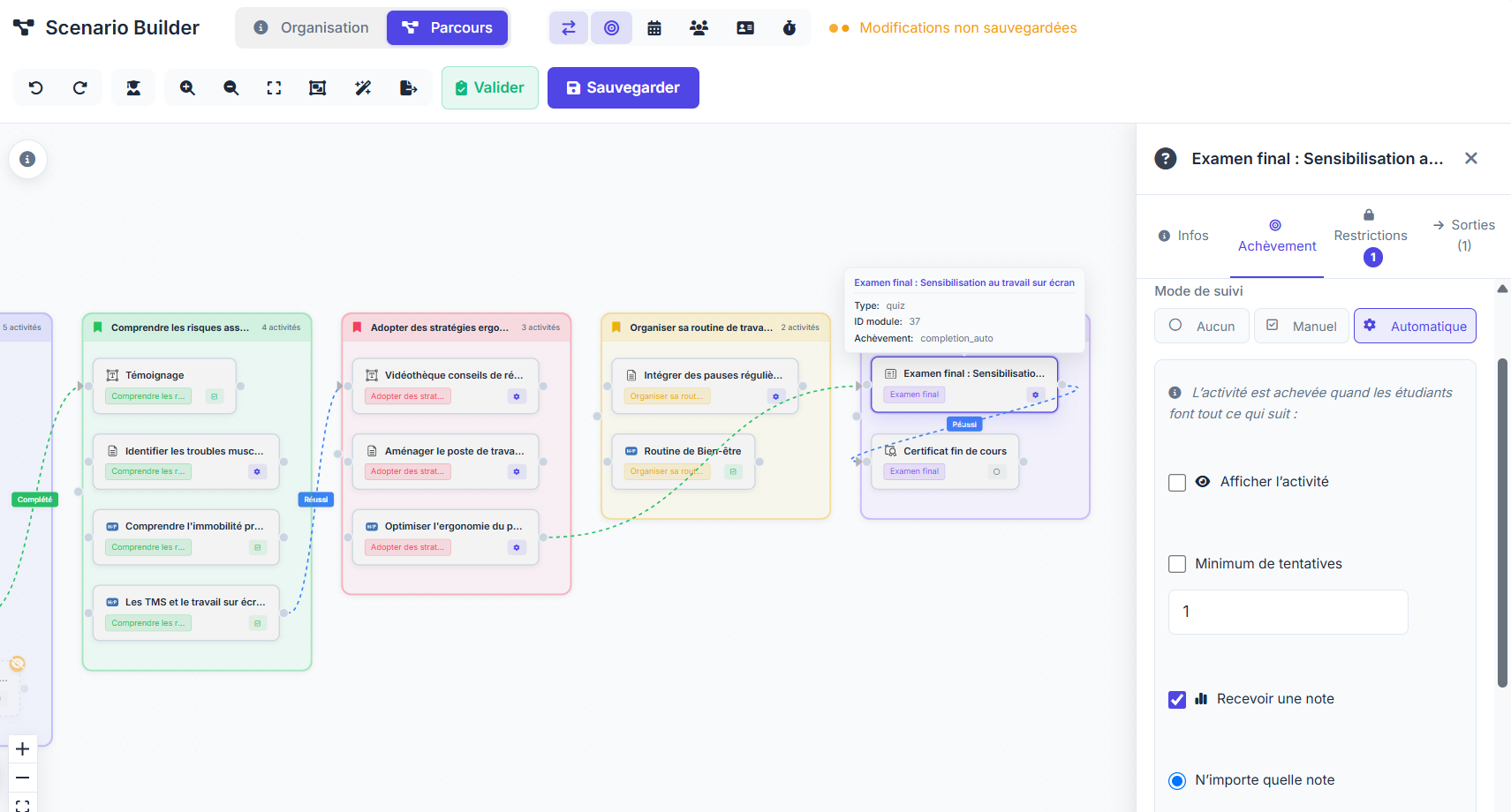
Task: Uncheck Recevoir une note checkbox
Action: (1177, 700)
